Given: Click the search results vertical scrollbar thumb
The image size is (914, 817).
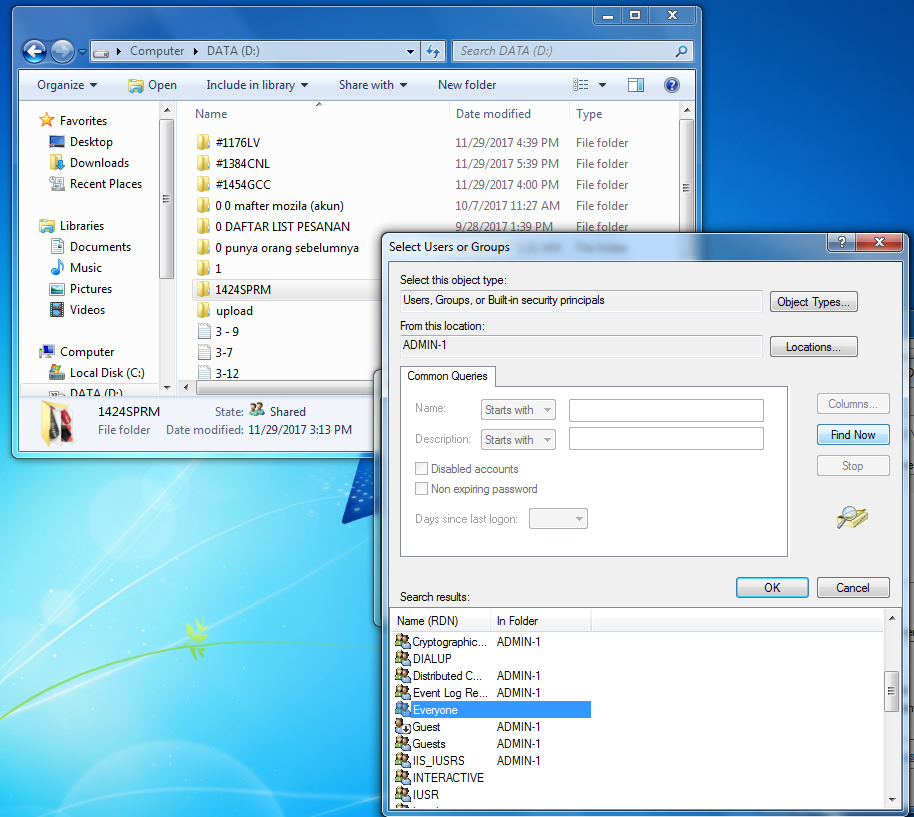Looking at the screenshot, I should [x=891, y=692].
